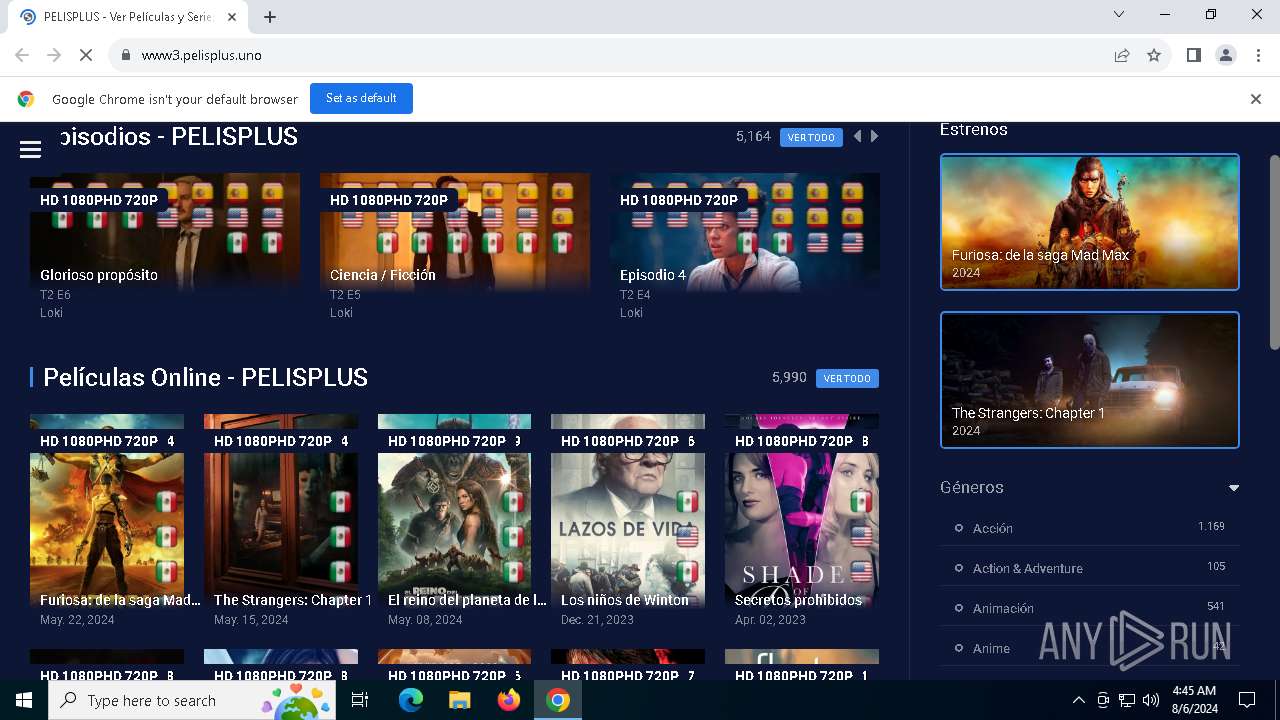Open Chrome side panel
Viewport: 1280px width, 720px height.
[x=1193, y=56]
